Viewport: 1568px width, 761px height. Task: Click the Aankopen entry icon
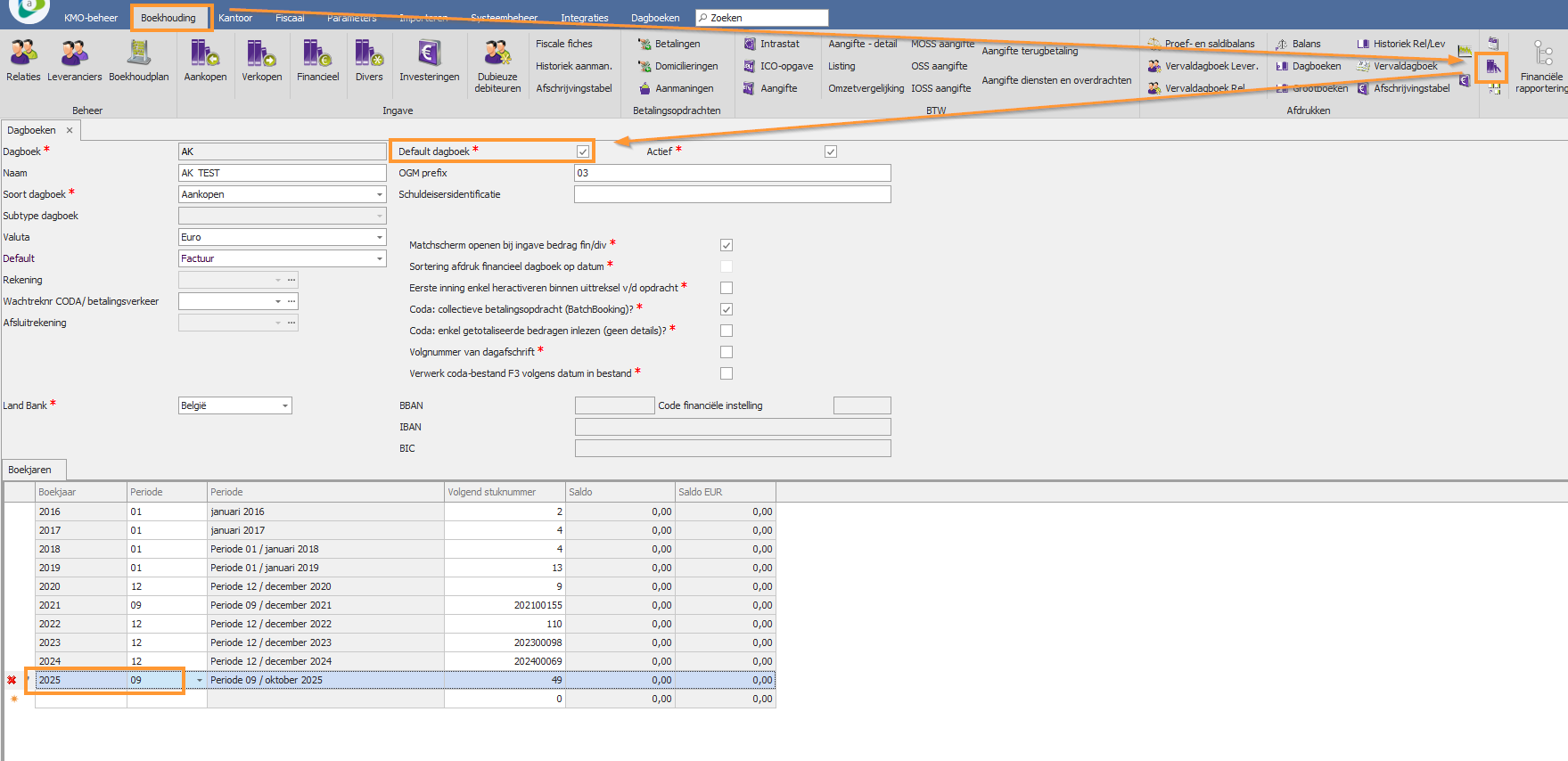(x=205, y=55)
